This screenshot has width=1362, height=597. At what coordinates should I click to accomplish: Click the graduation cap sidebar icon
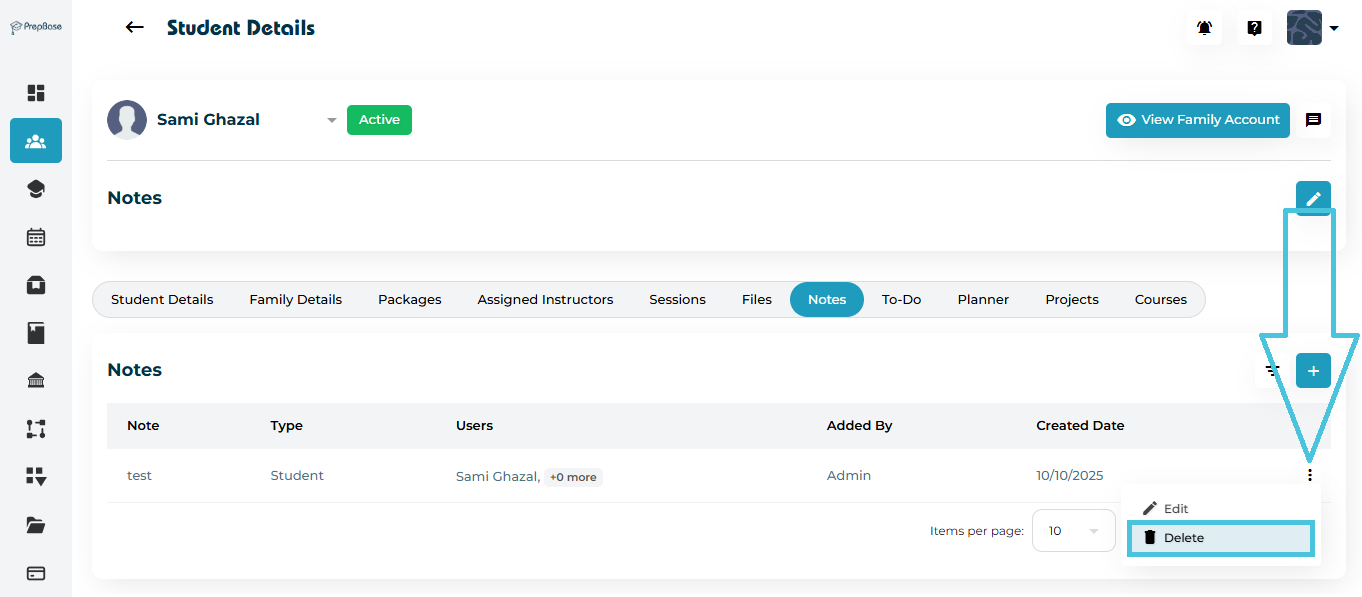point(36,189)
